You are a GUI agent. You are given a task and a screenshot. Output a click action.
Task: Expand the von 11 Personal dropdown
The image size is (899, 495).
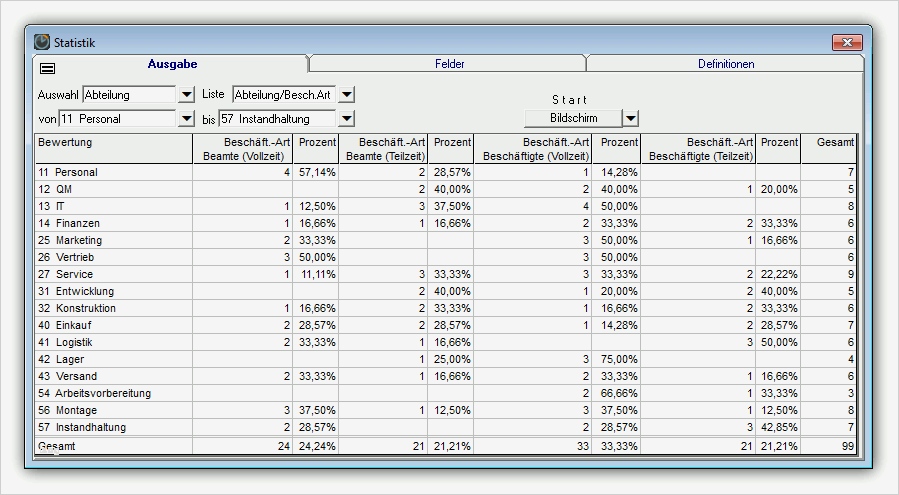click(x=186, y=119)
